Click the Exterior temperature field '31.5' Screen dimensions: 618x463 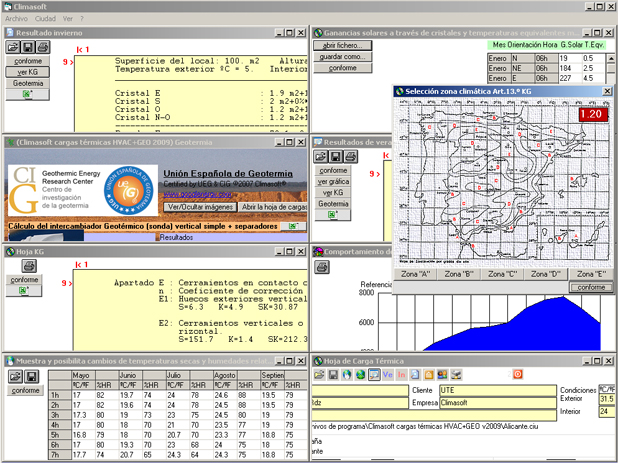[x=607, y=400]
